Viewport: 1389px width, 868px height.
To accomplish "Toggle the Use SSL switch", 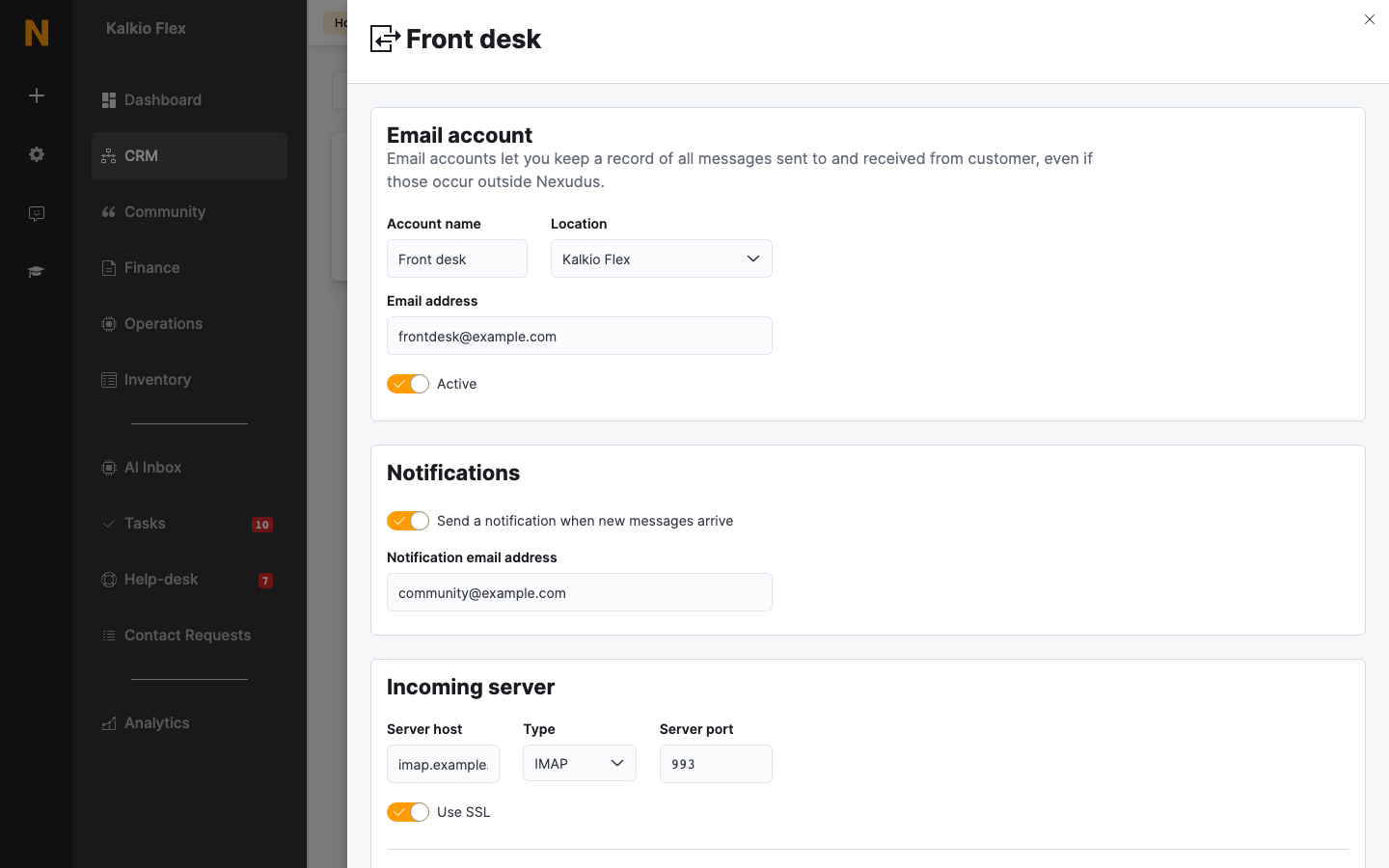I will click(x=408, y=812).
